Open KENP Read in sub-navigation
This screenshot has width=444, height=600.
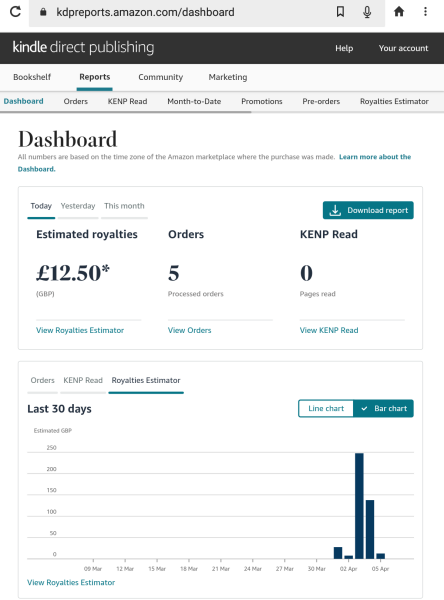coord(127,101)
